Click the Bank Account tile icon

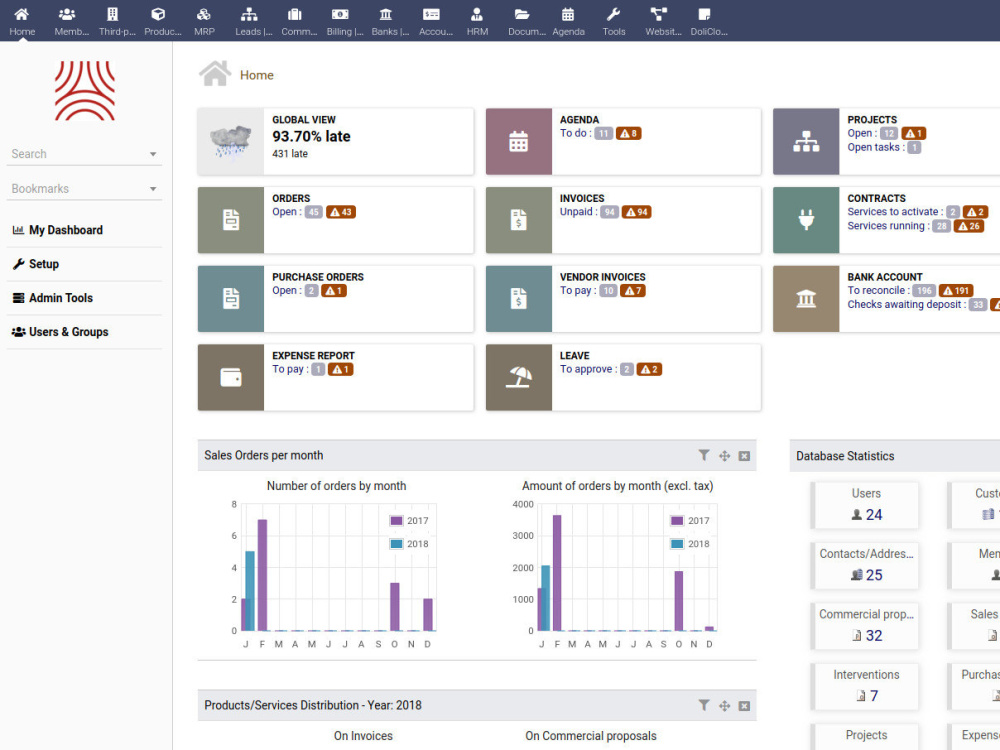[x=806, y=298]
